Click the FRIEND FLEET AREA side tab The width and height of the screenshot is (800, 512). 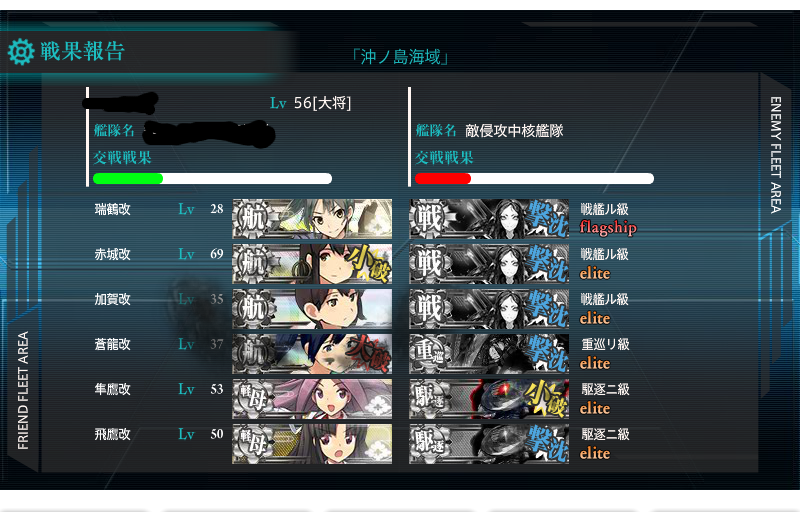click(23, 391)
